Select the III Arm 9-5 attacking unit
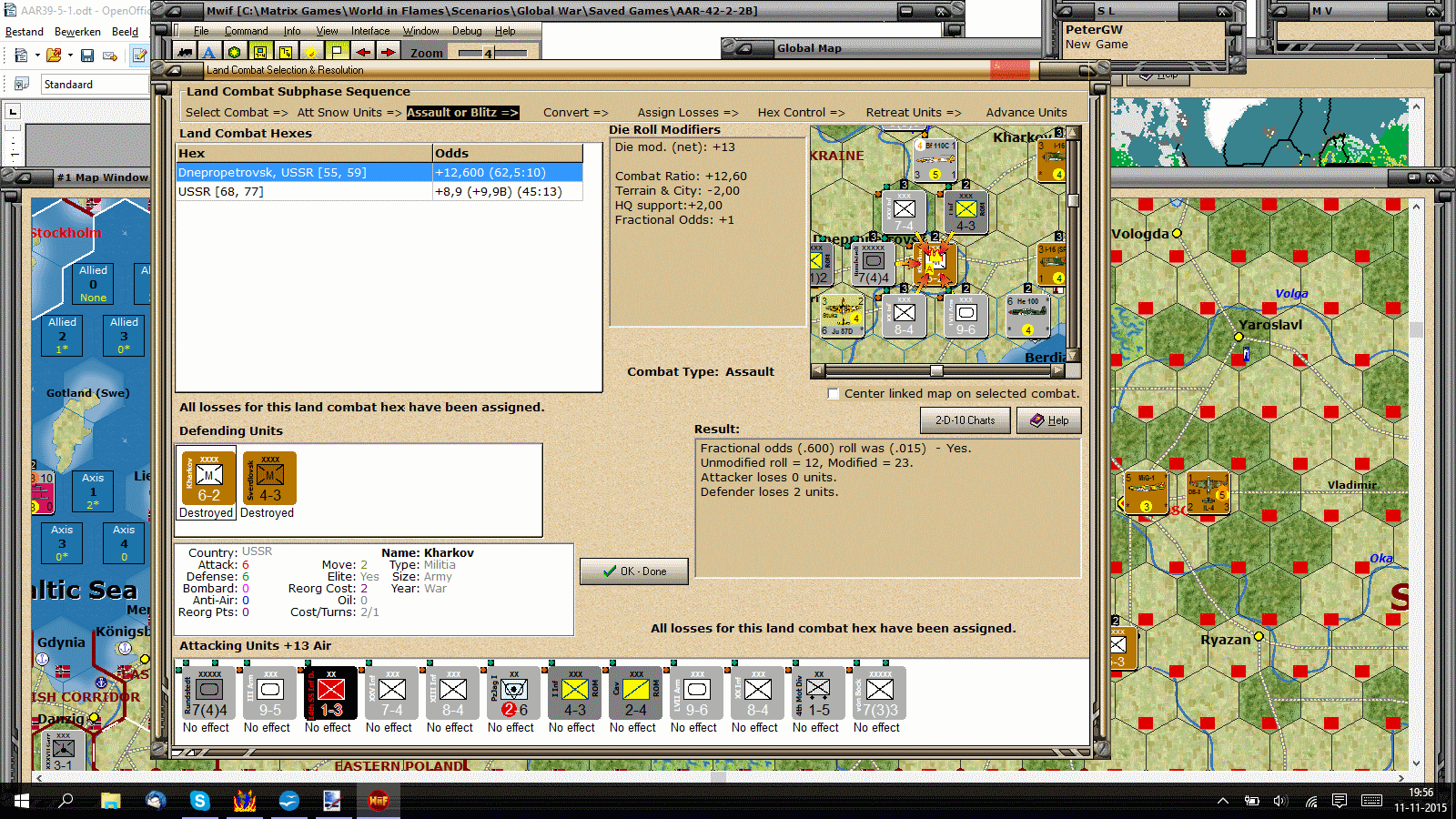This screenshot has width=1456, height=819. click(269, 693)
